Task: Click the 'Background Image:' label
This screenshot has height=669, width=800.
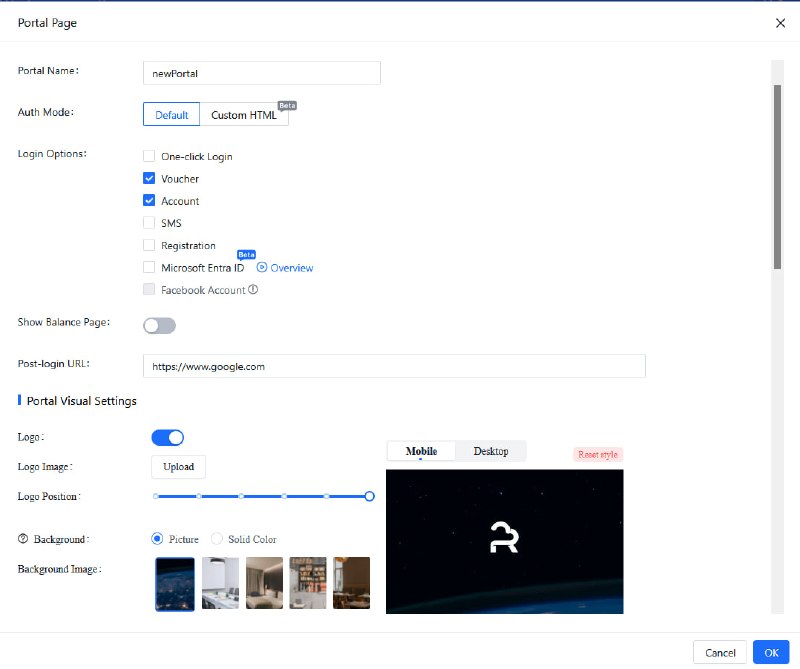Action: click(x=60, y=569)
